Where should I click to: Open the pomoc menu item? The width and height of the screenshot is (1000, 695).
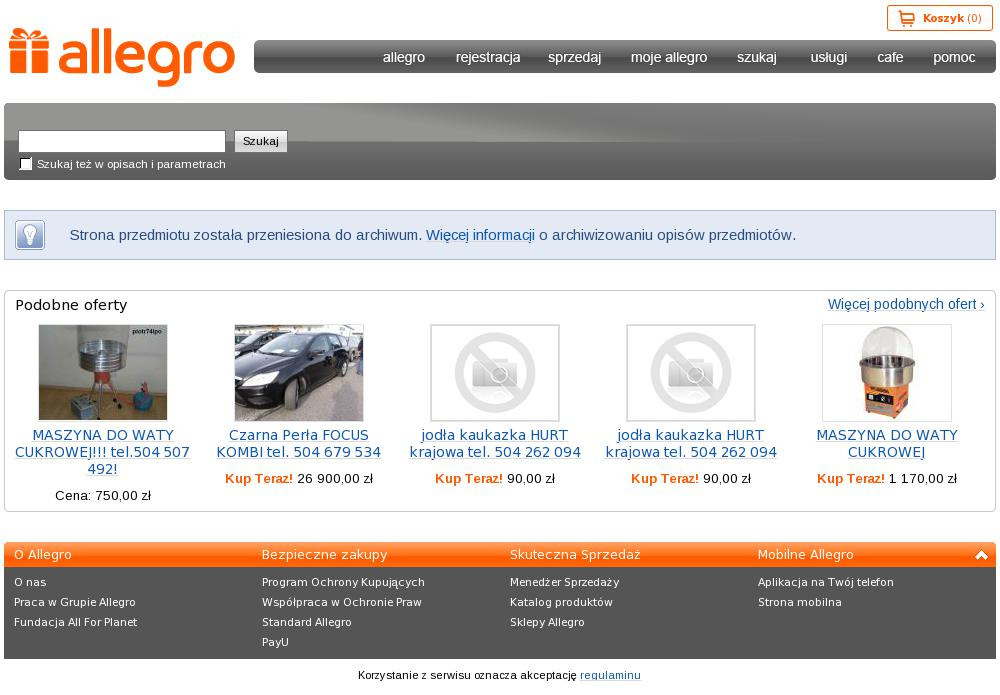(953, 57)
